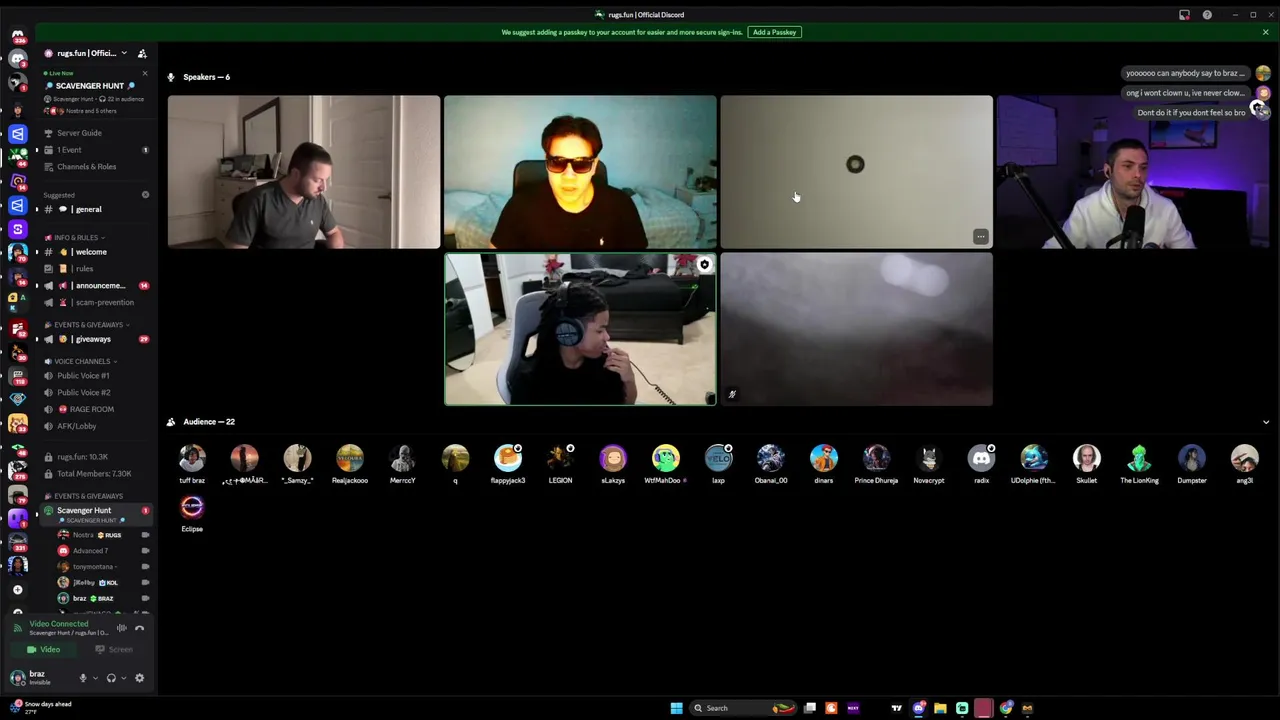This screenshot has height=720, width=1280.
Task: Collapse the INFO & RULES category
Action: pos(76,238)
